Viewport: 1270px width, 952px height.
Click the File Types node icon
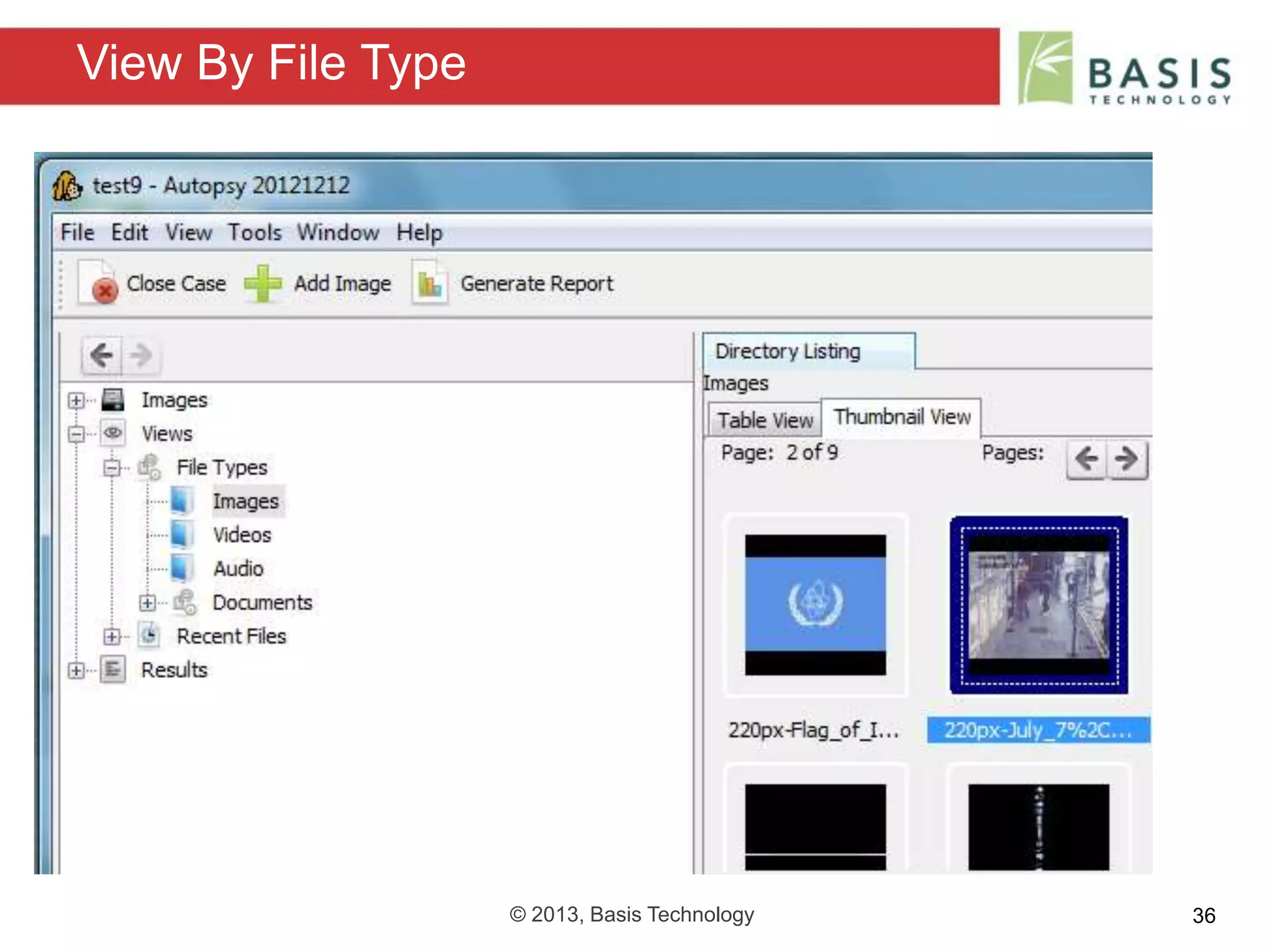coord(149,467)
